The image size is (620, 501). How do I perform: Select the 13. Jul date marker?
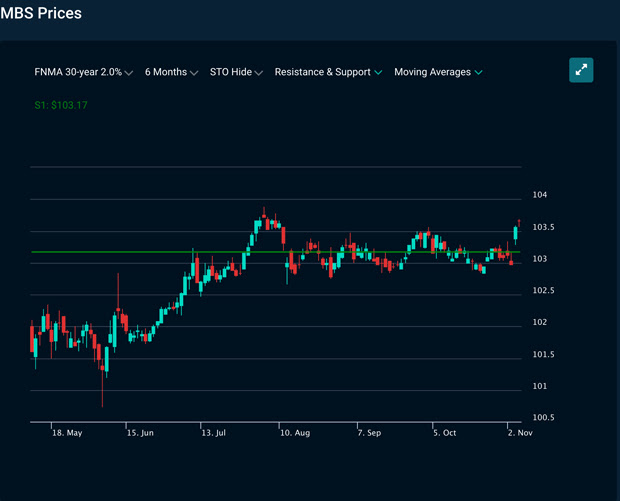[215, 434]
